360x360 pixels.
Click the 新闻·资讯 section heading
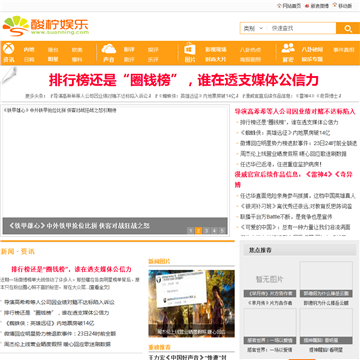pos(17,251)
